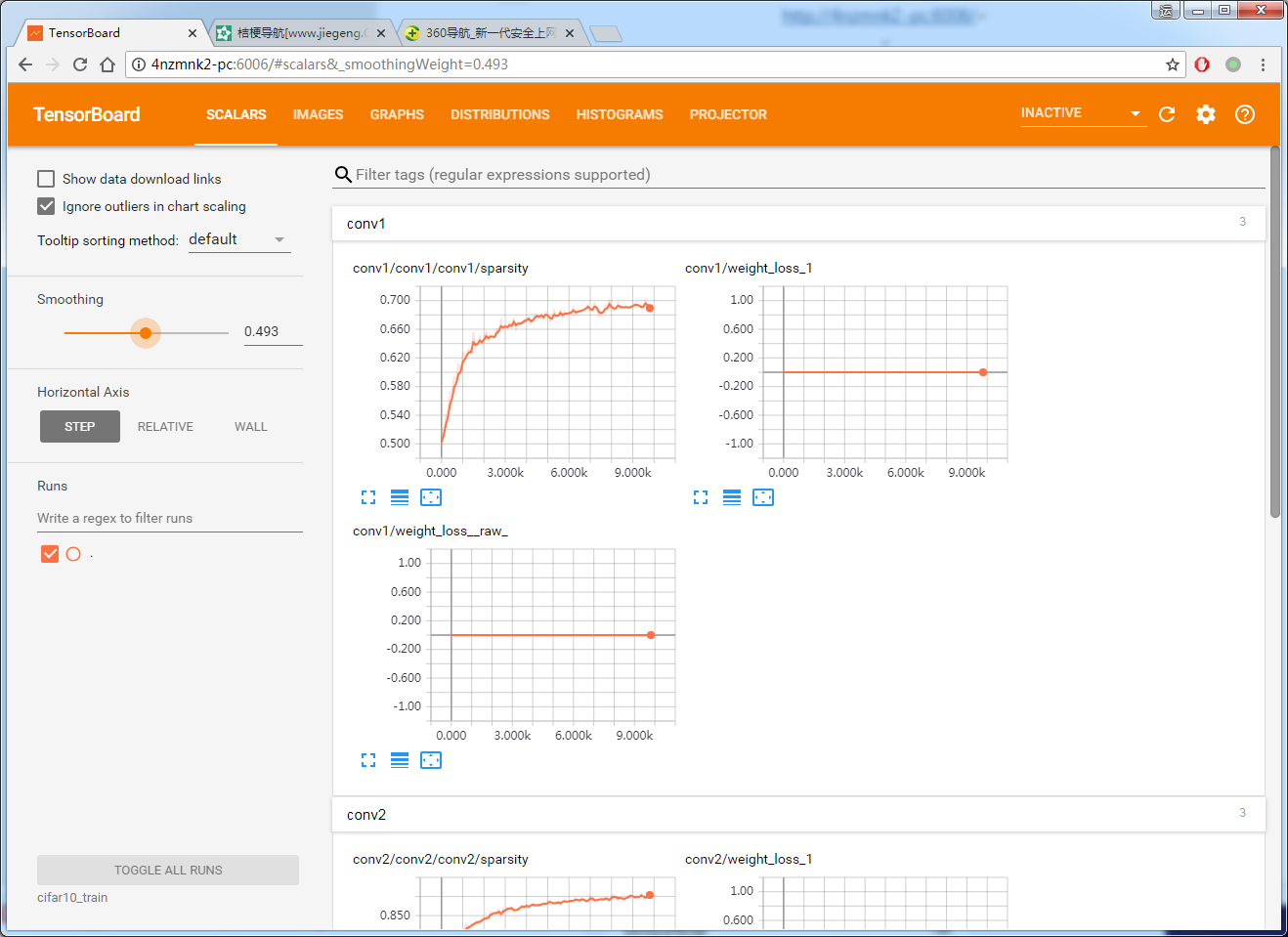Open the TensorBoard settings gear
Screen dimensions: 1288x937
(x=1206, y=114)
